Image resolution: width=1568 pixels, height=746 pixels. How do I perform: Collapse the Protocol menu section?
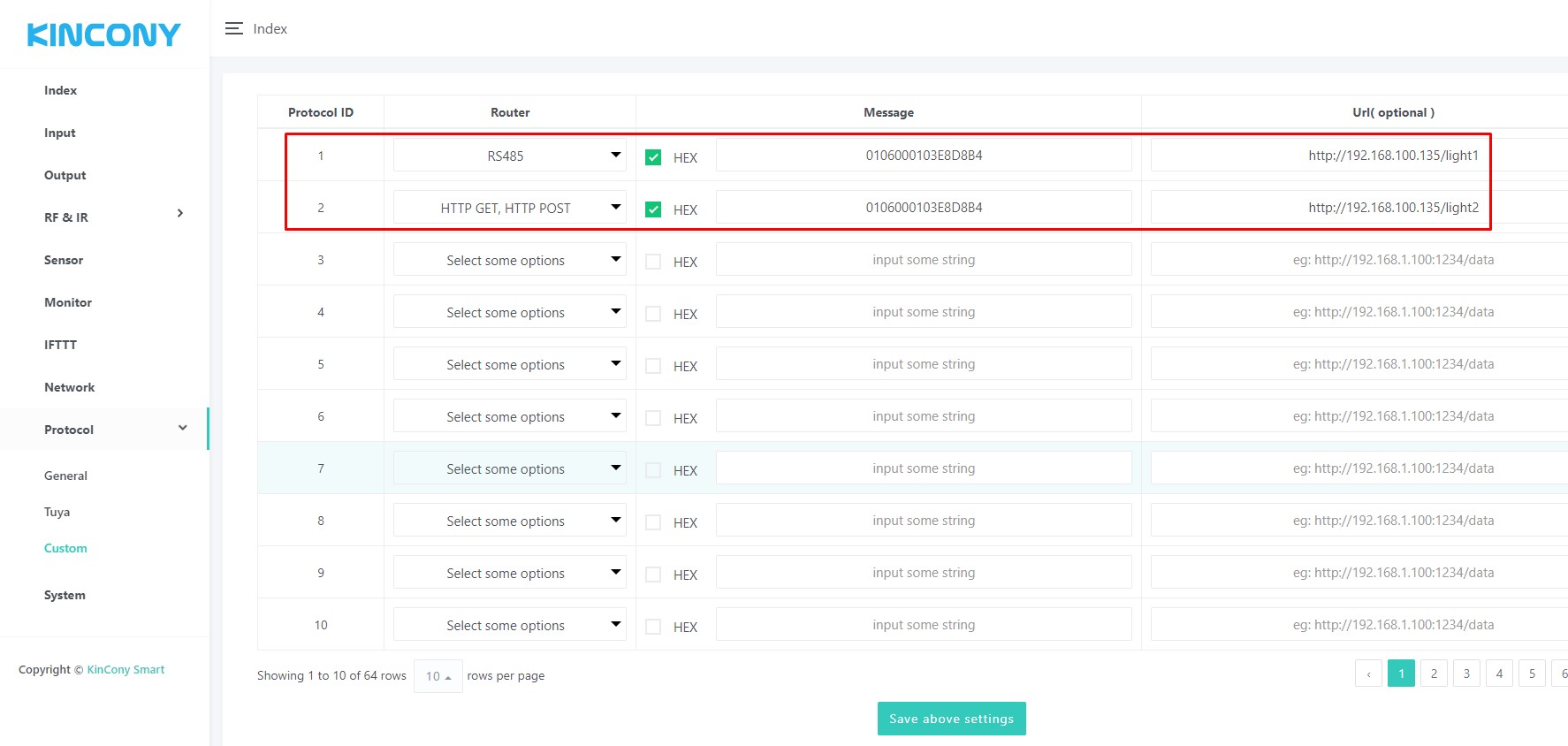coord(182,429)
